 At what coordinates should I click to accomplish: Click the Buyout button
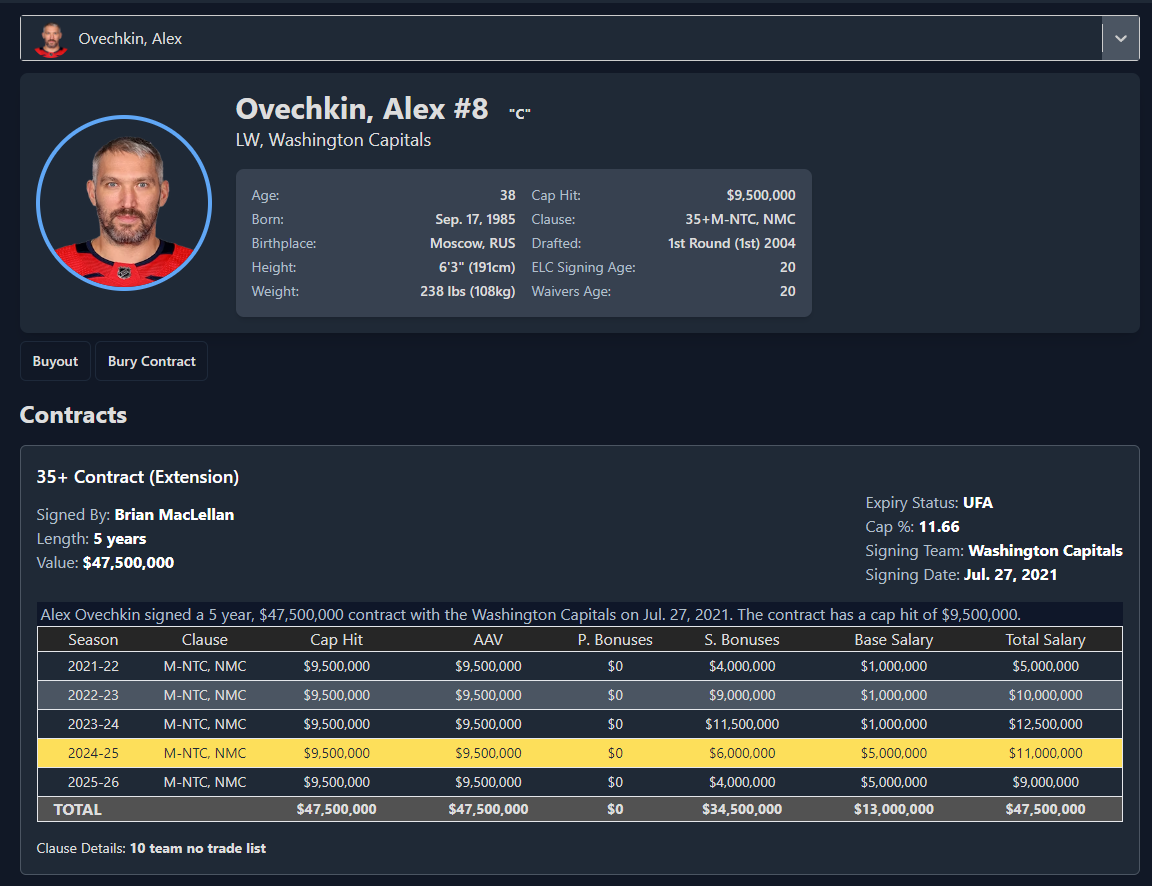[x=55, y=361]
